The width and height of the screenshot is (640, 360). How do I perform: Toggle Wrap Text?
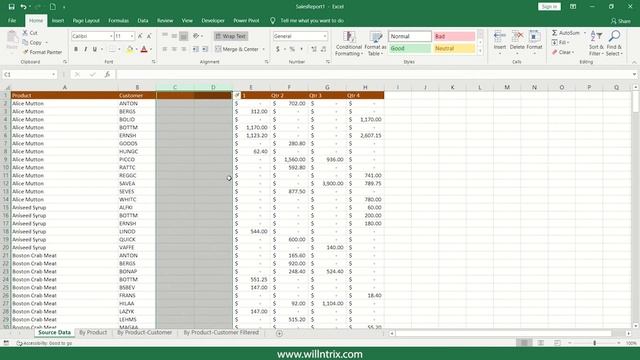[x=231, y=36]
